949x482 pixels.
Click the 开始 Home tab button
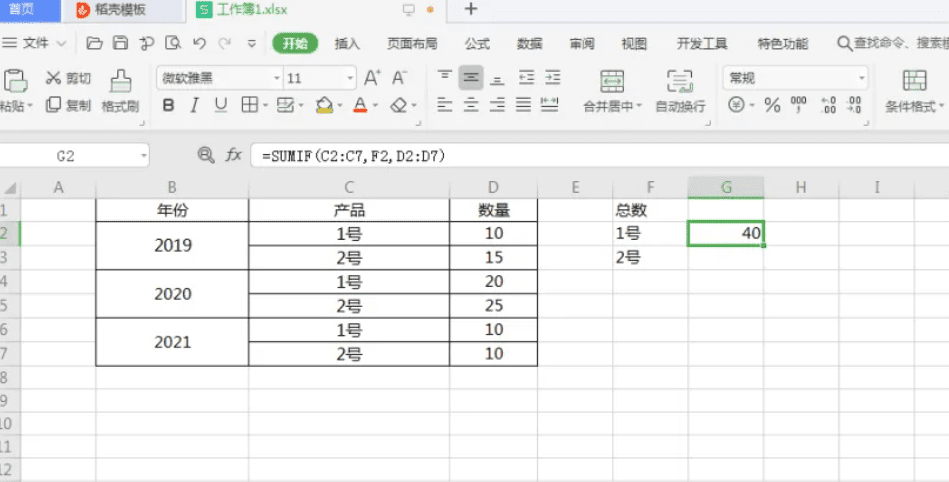[x=295, y=44]
